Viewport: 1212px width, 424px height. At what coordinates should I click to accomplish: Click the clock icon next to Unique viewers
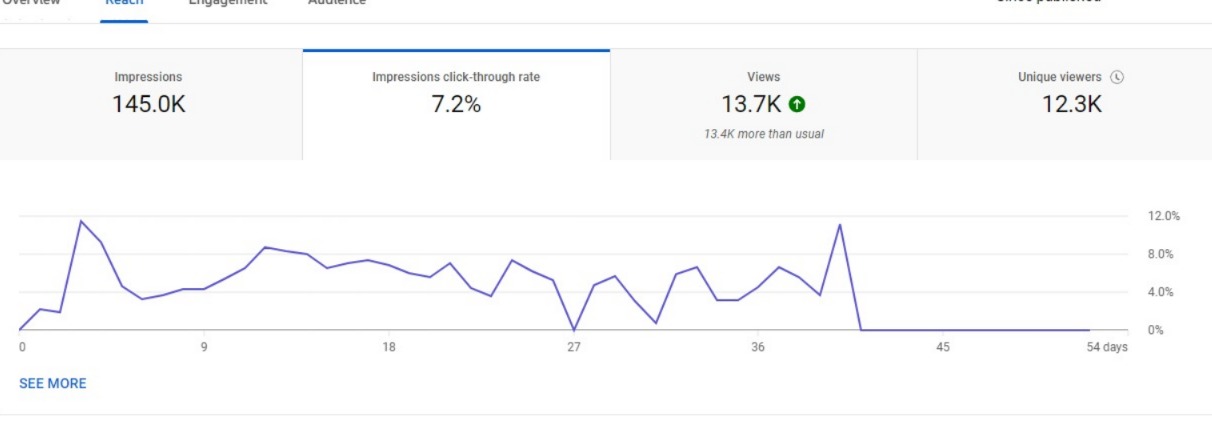[x=1117, y=77]
